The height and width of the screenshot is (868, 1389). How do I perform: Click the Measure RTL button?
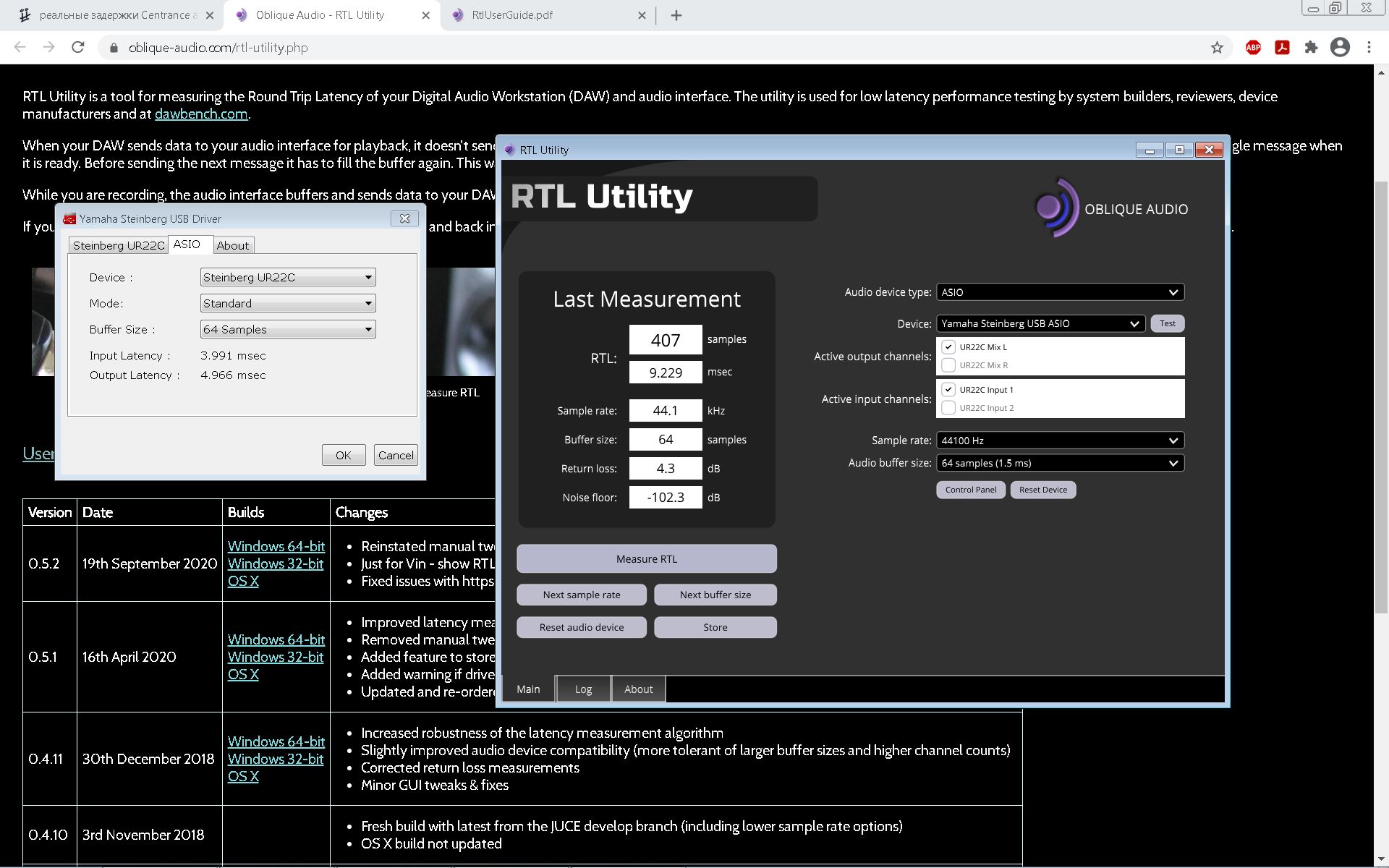[647, 558]
